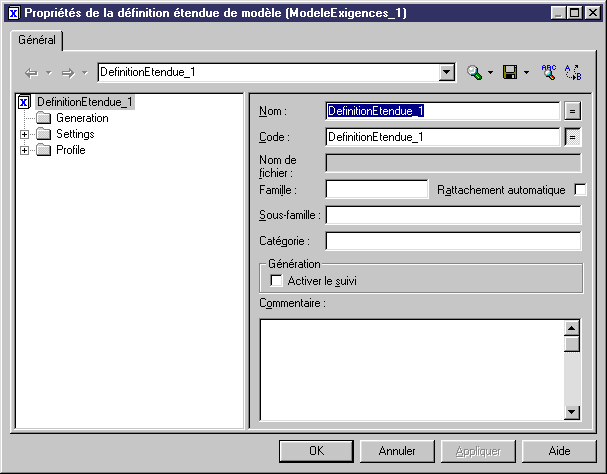Toggle the equals button beside Code
The height and width of the screenshot is (474, 607).
point(573,137)
